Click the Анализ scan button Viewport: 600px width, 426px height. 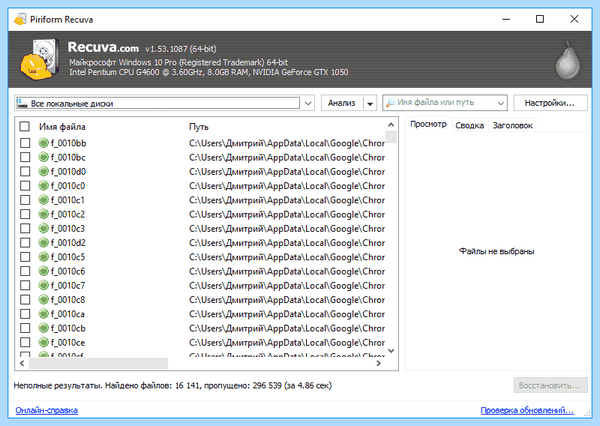click(x=342, y=103)
